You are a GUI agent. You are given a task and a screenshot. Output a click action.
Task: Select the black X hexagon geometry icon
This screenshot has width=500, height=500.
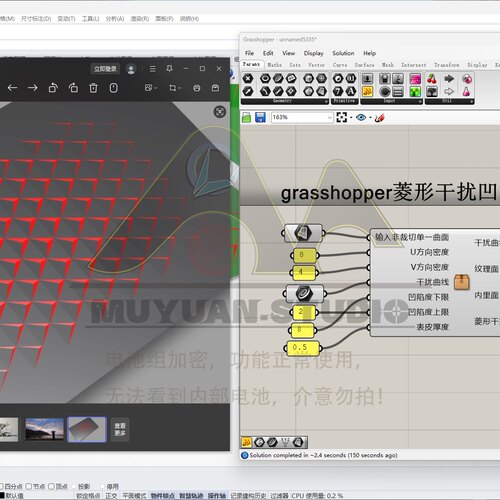click(x=248, y=78)
